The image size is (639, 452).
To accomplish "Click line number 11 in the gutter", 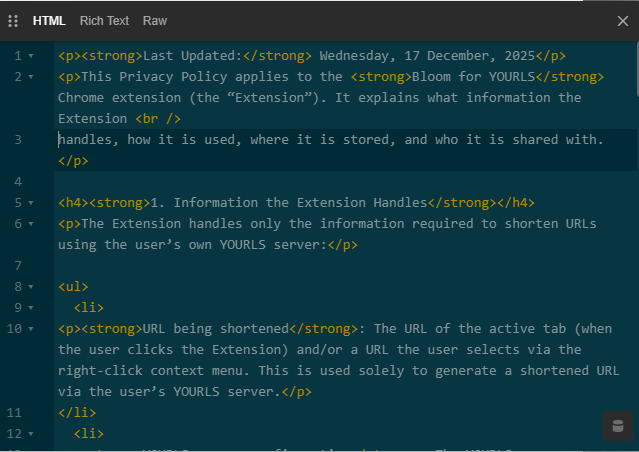I will click(x=14, y=413).
